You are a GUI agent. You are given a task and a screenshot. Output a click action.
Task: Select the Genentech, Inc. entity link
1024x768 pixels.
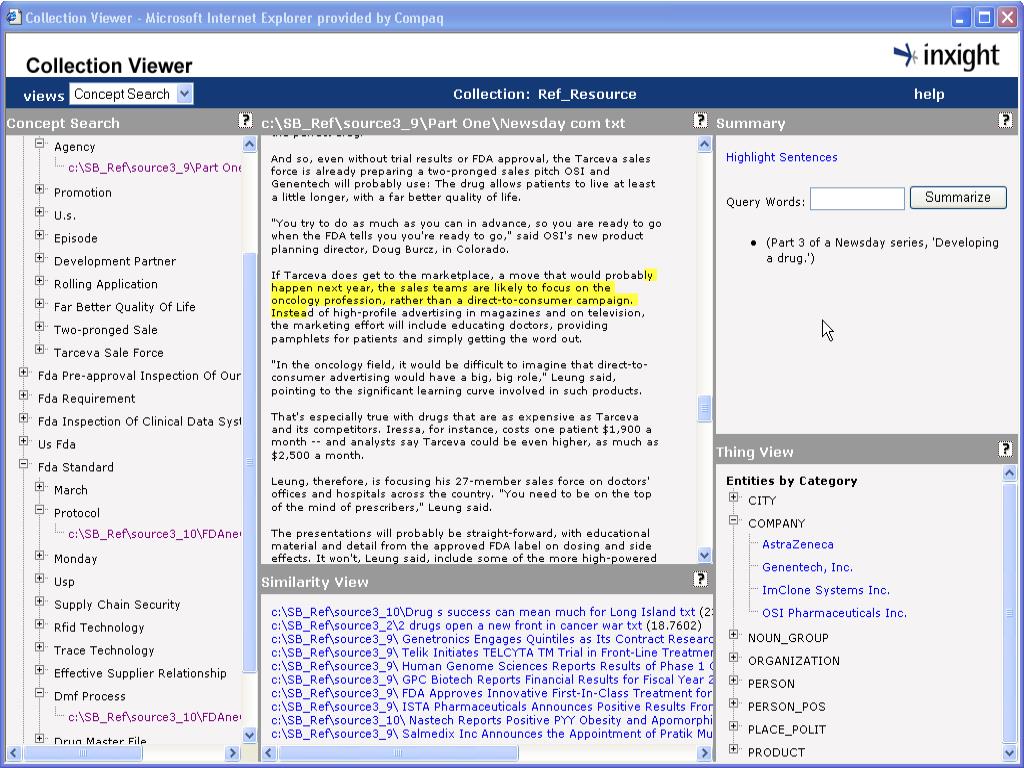pyautogui.click(x=807, y=568)
